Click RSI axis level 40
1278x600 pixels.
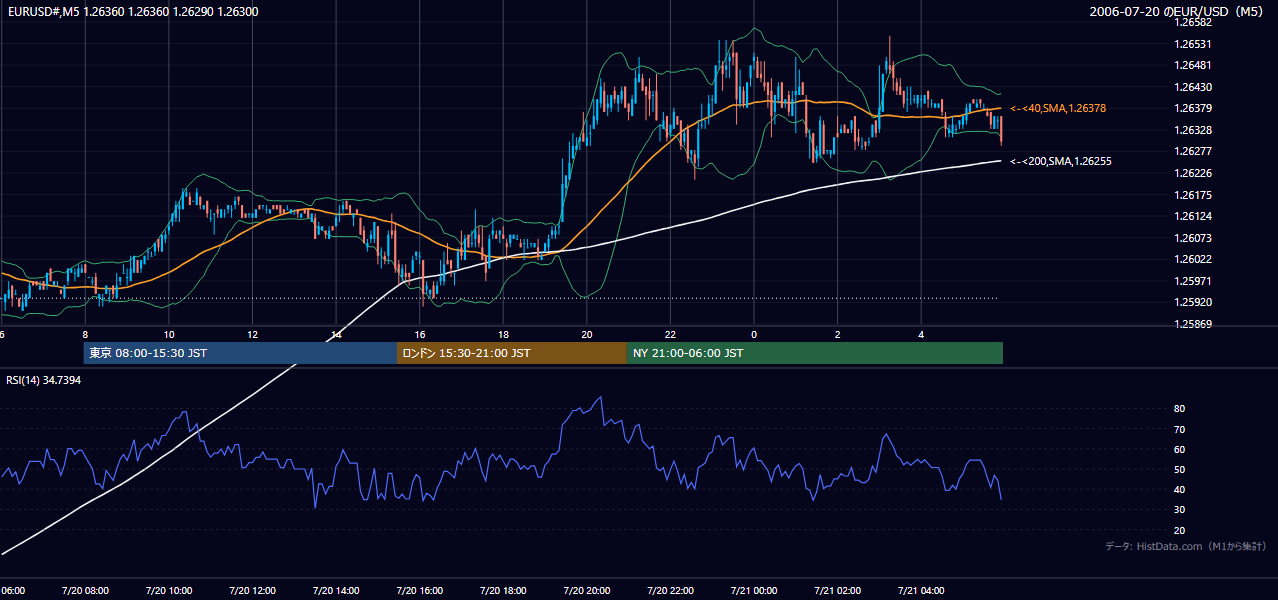point(1179,489)
